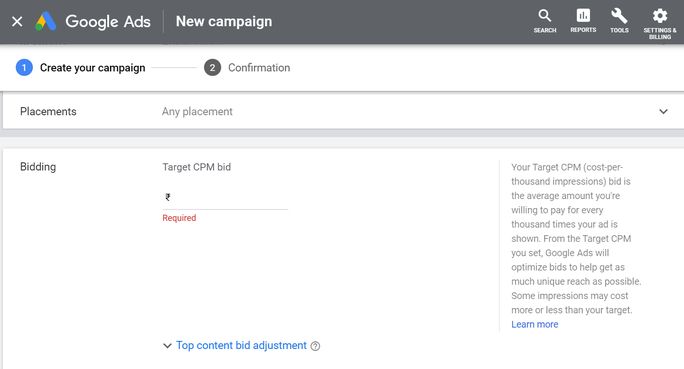The image size is (684, 369).
Task: Click the Placements row label
Action: point(48,111)
